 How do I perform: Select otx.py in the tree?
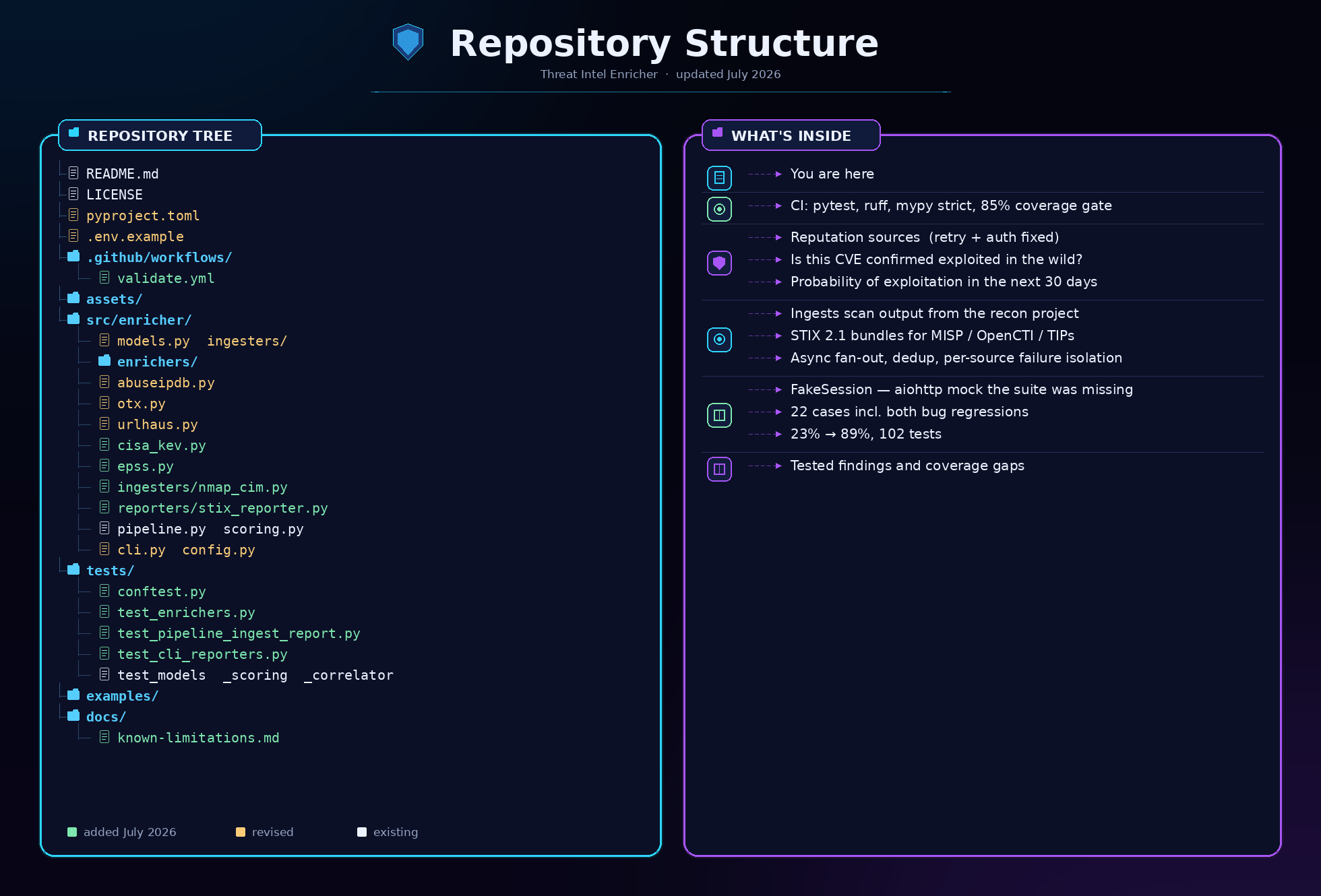pos(142,404)
